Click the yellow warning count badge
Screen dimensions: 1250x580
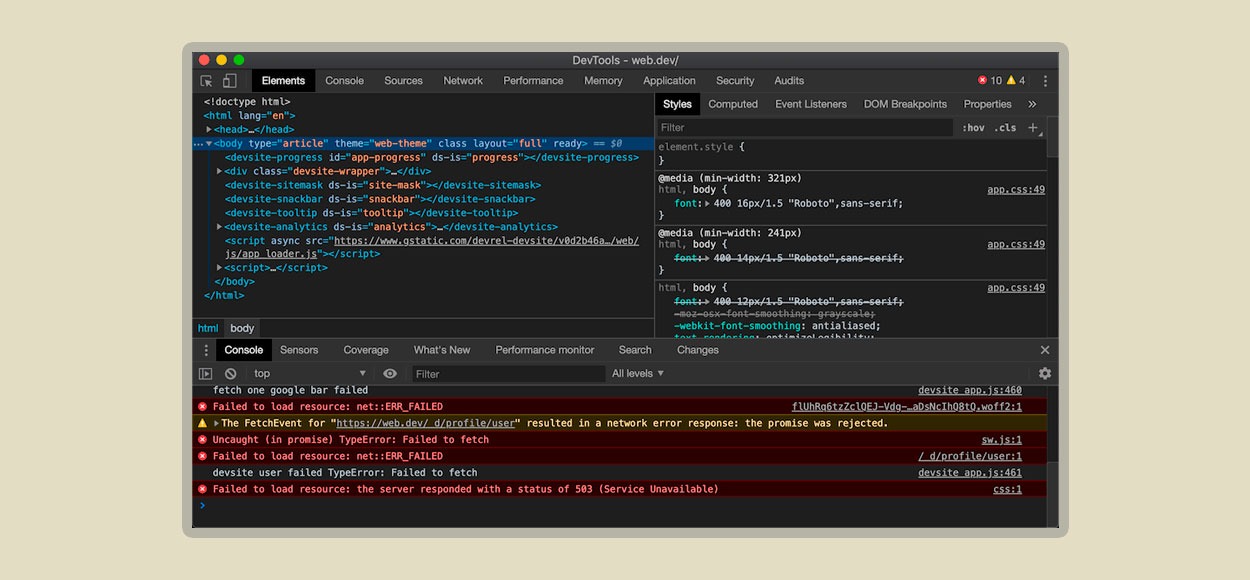click(x=1016, y=81)
